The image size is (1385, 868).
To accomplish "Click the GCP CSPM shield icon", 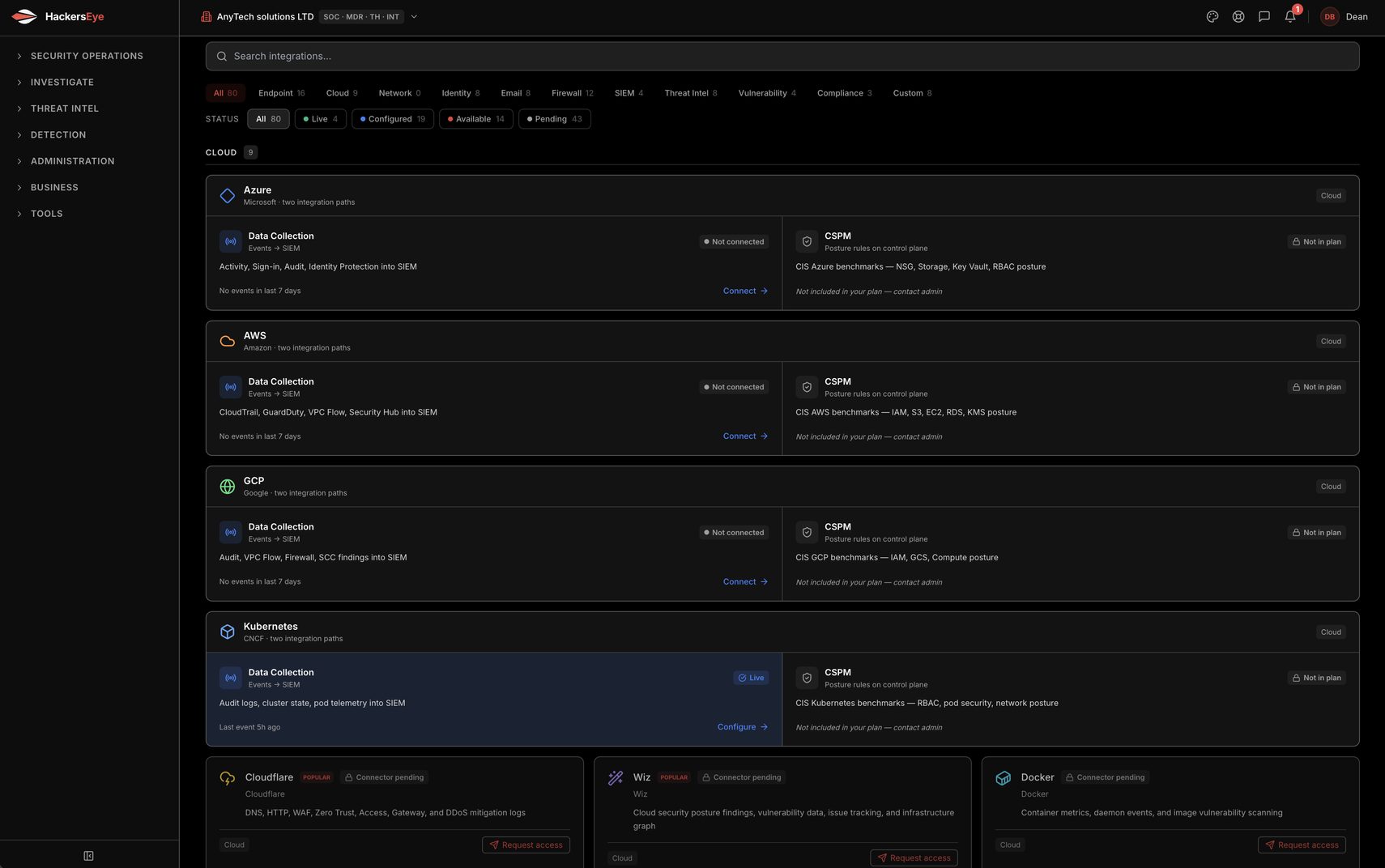I will (807, 532).
